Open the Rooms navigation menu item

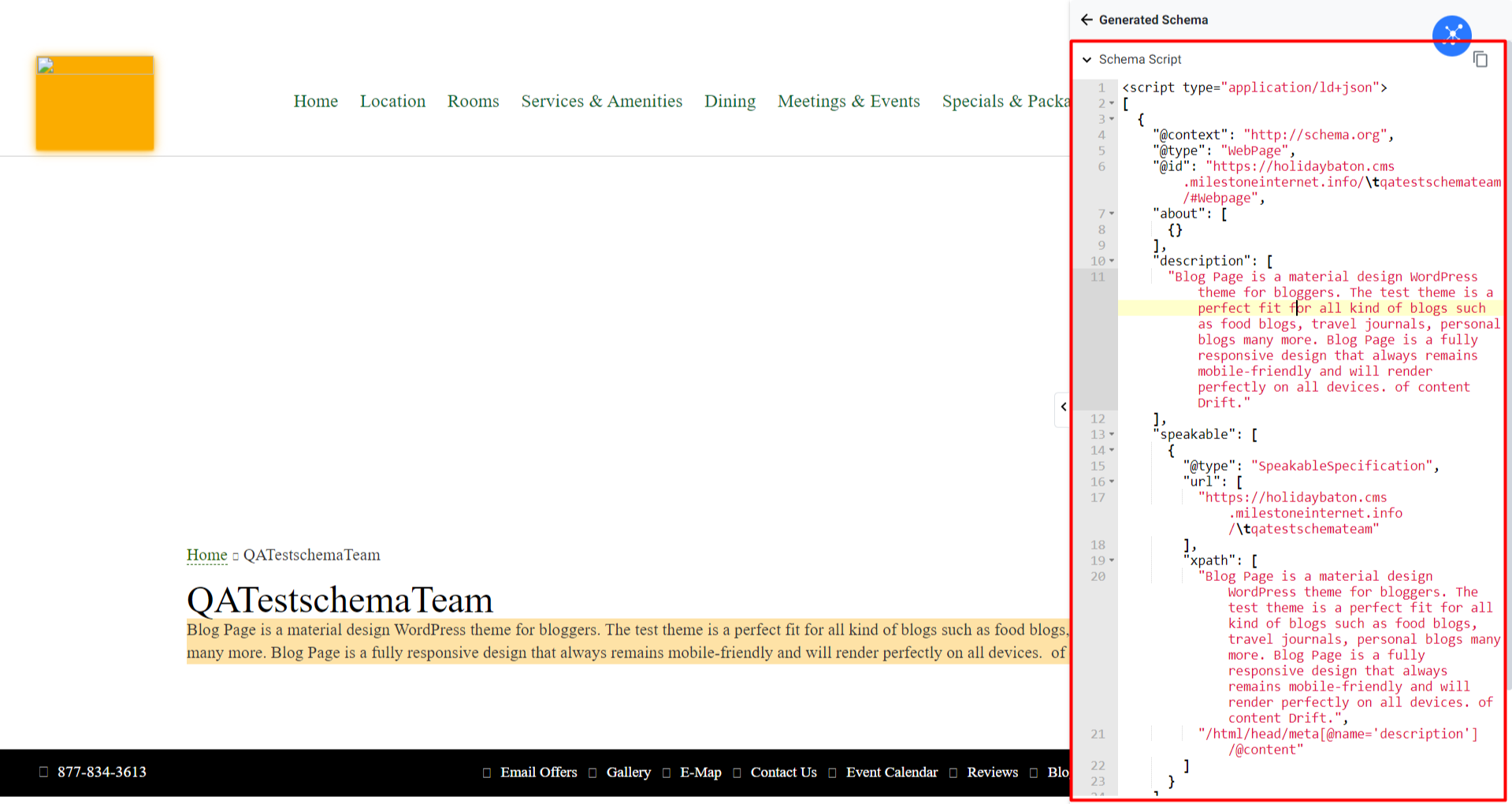tap(474, 101)
